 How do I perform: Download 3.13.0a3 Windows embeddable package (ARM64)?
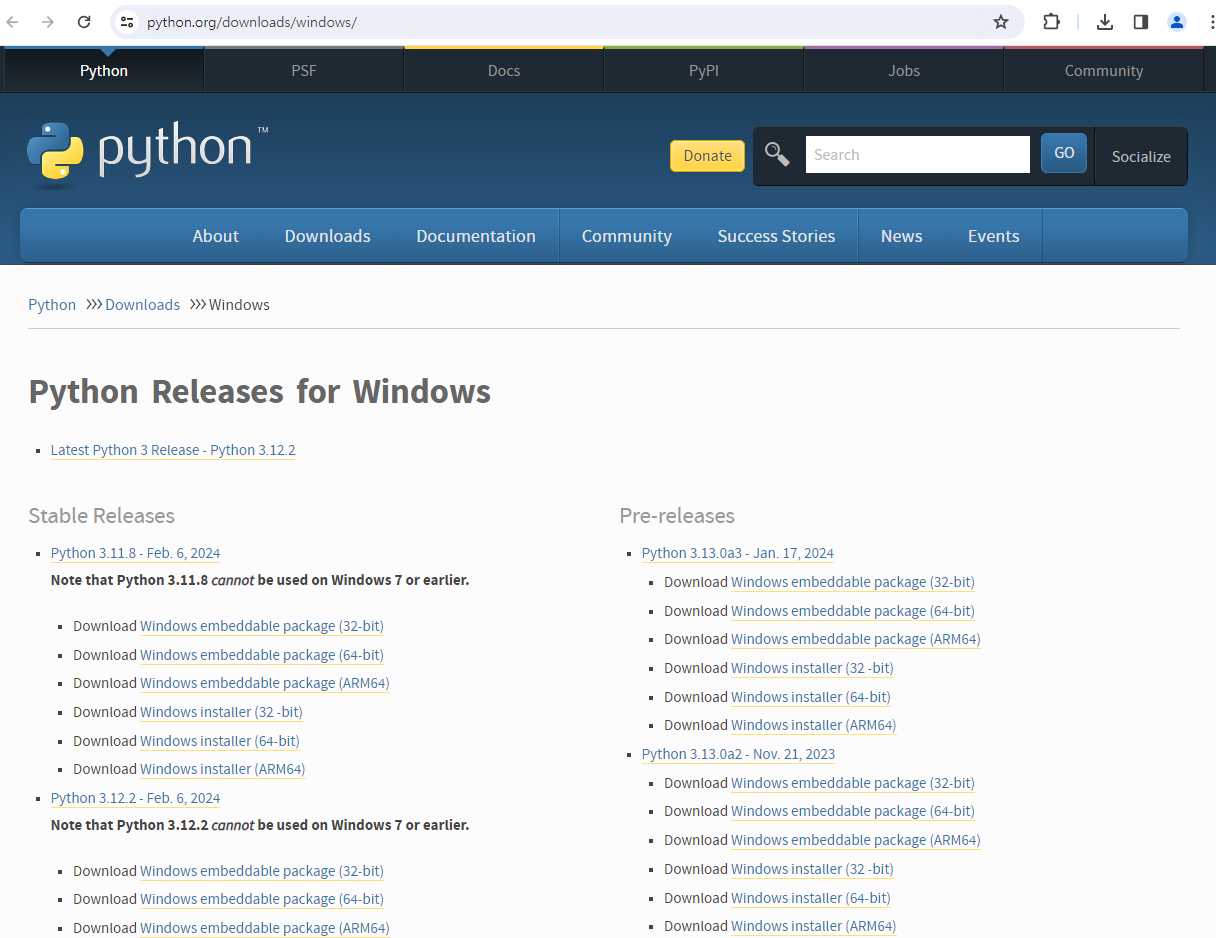(x=855, y=639)
